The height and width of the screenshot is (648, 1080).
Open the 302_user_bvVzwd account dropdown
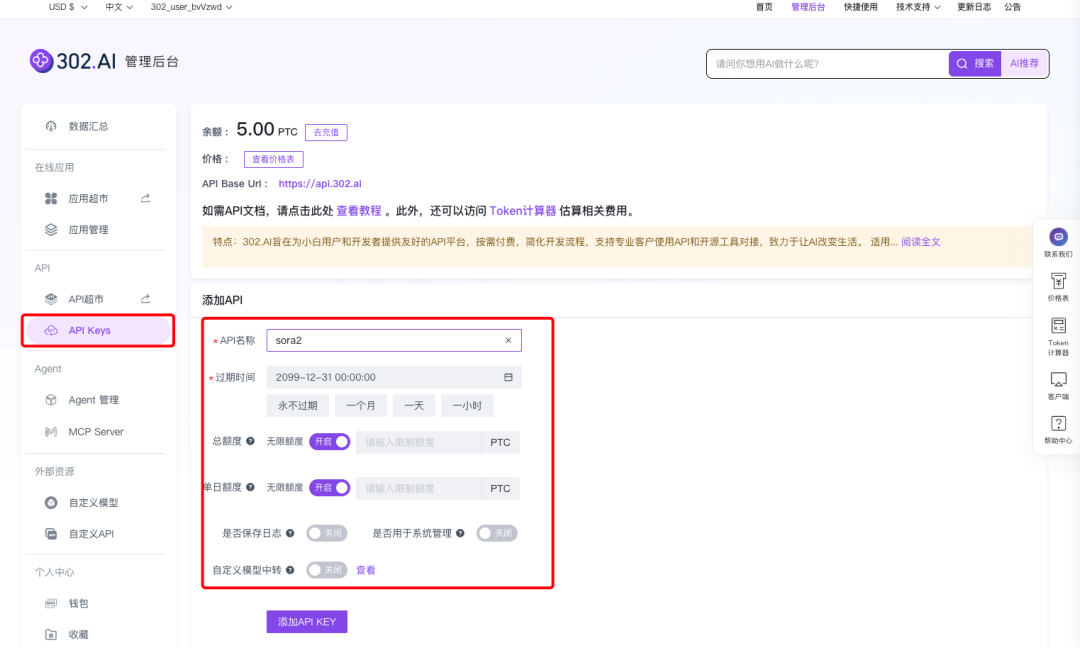[x=191, y=7]
